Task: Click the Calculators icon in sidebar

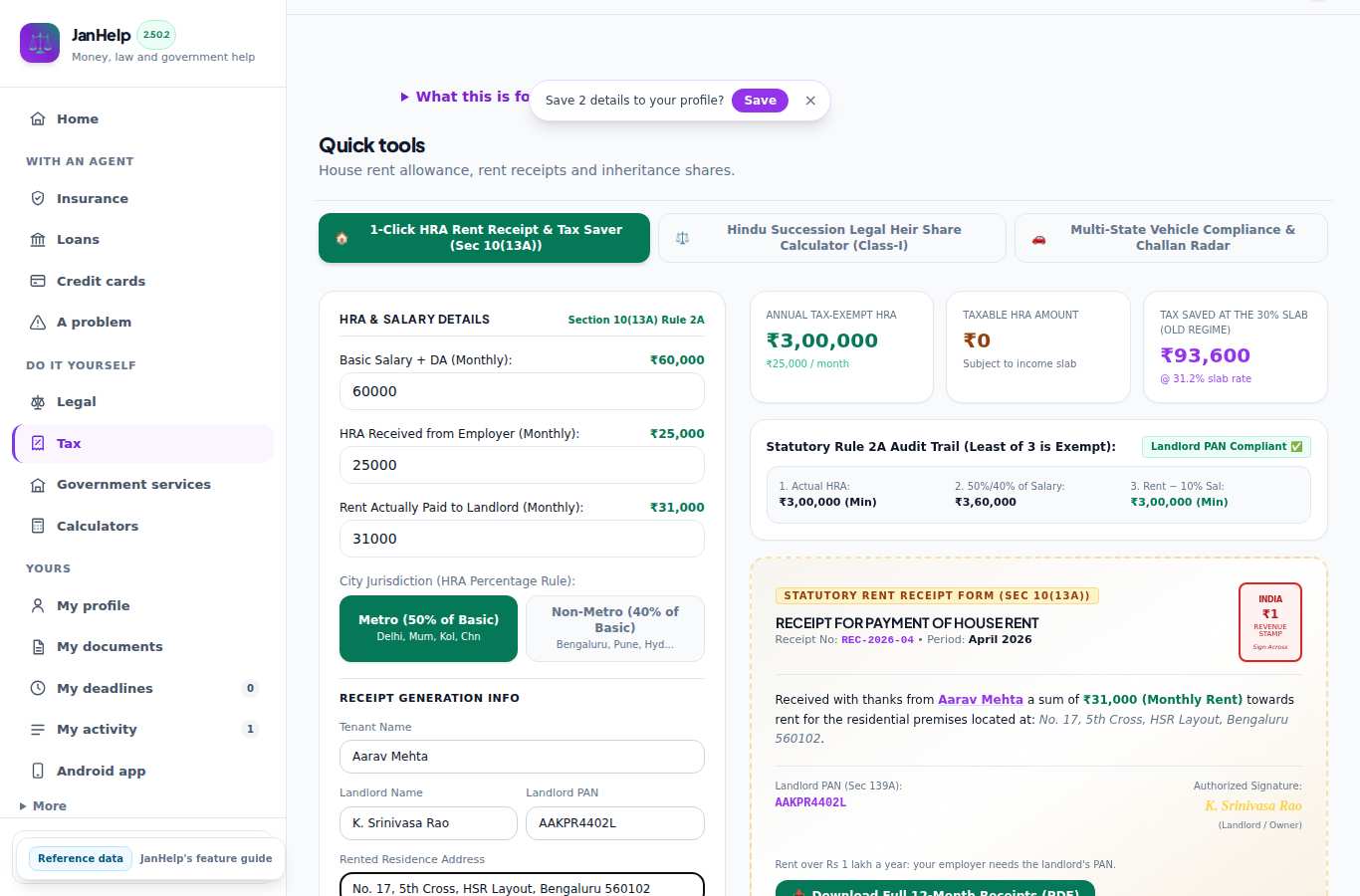Action: pos(38,526)
